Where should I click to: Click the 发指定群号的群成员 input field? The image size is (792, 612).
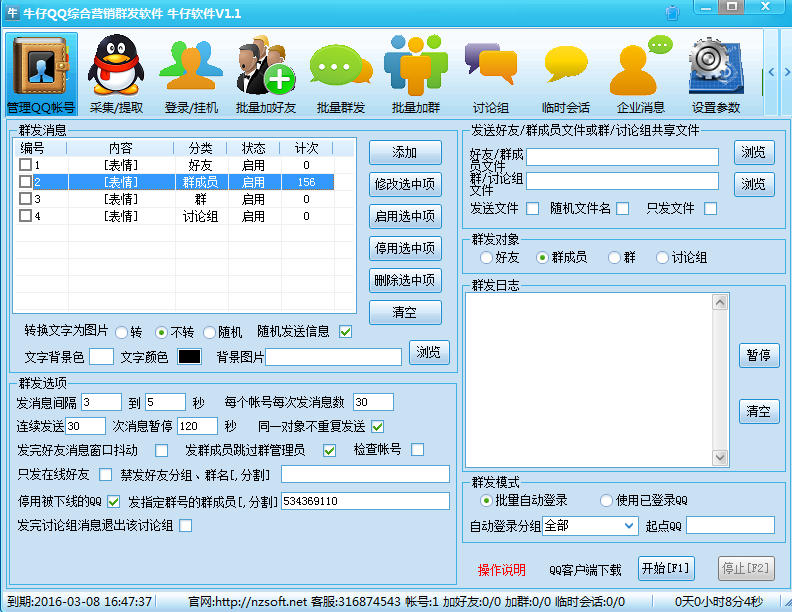point(365,501)
